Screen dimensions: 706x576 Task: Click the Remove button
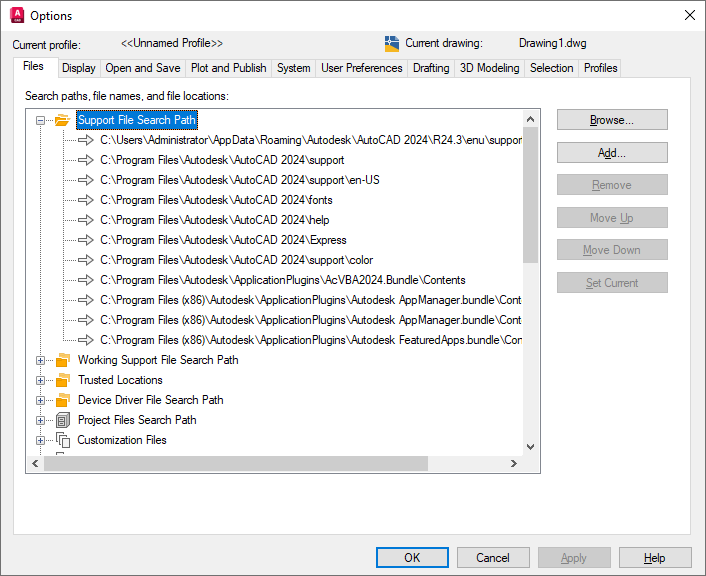pos(612,185)
